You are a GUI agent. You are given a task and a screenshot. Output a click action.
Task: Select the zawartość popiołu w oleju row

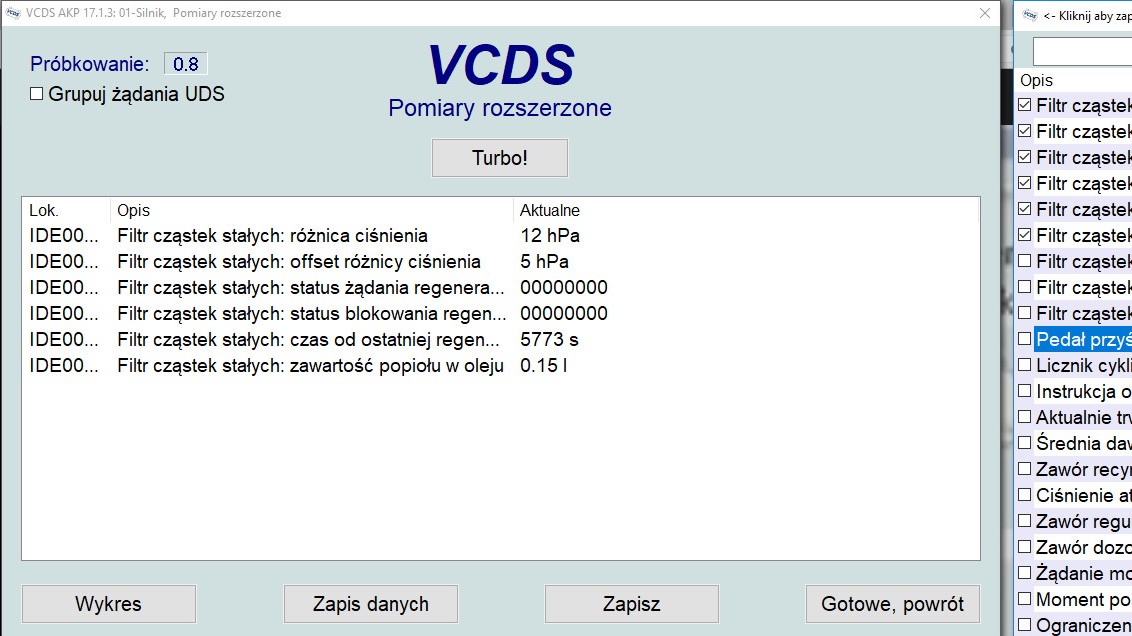[x=310, y=366]
